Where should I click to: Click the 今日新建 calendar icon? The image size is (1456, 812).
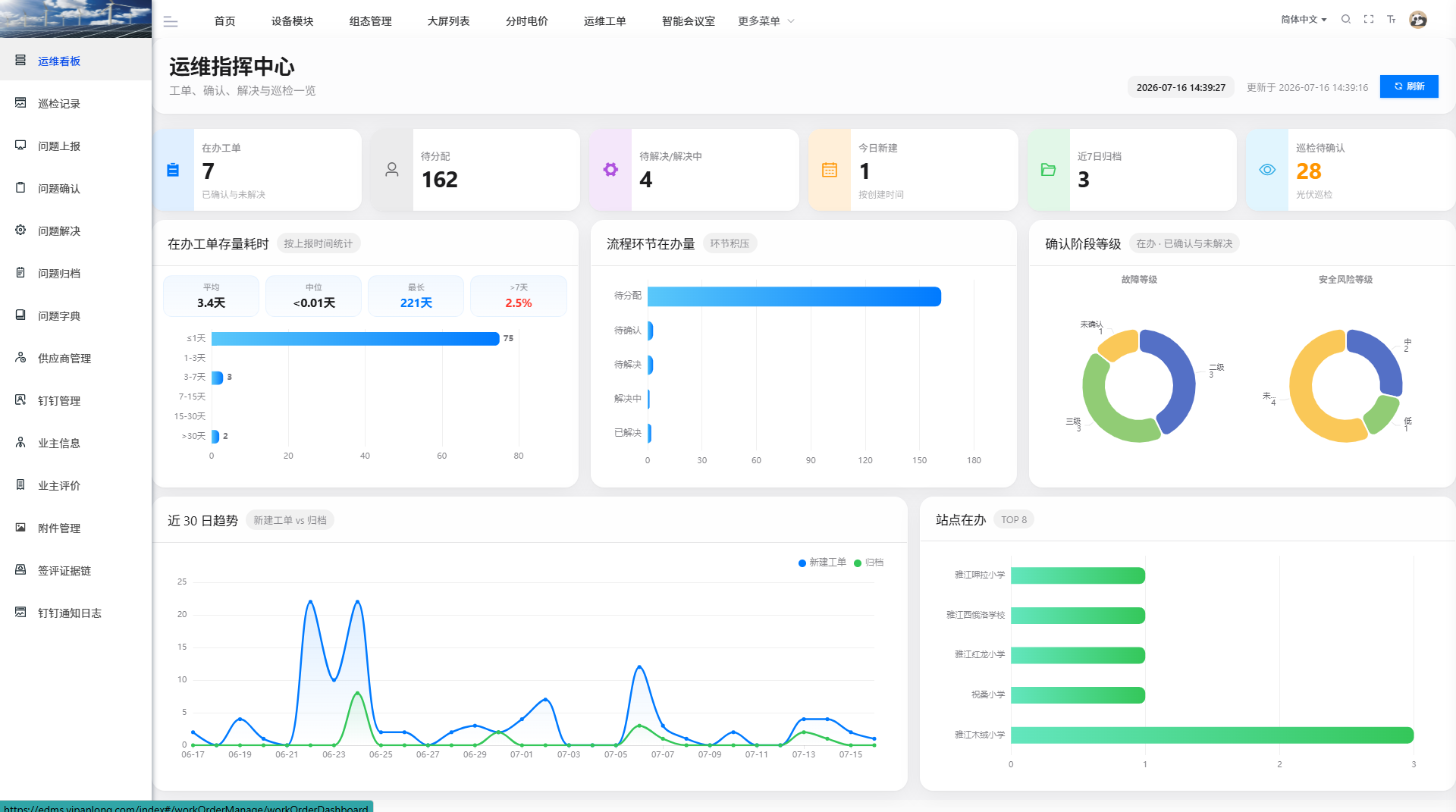tap(830, 170)
